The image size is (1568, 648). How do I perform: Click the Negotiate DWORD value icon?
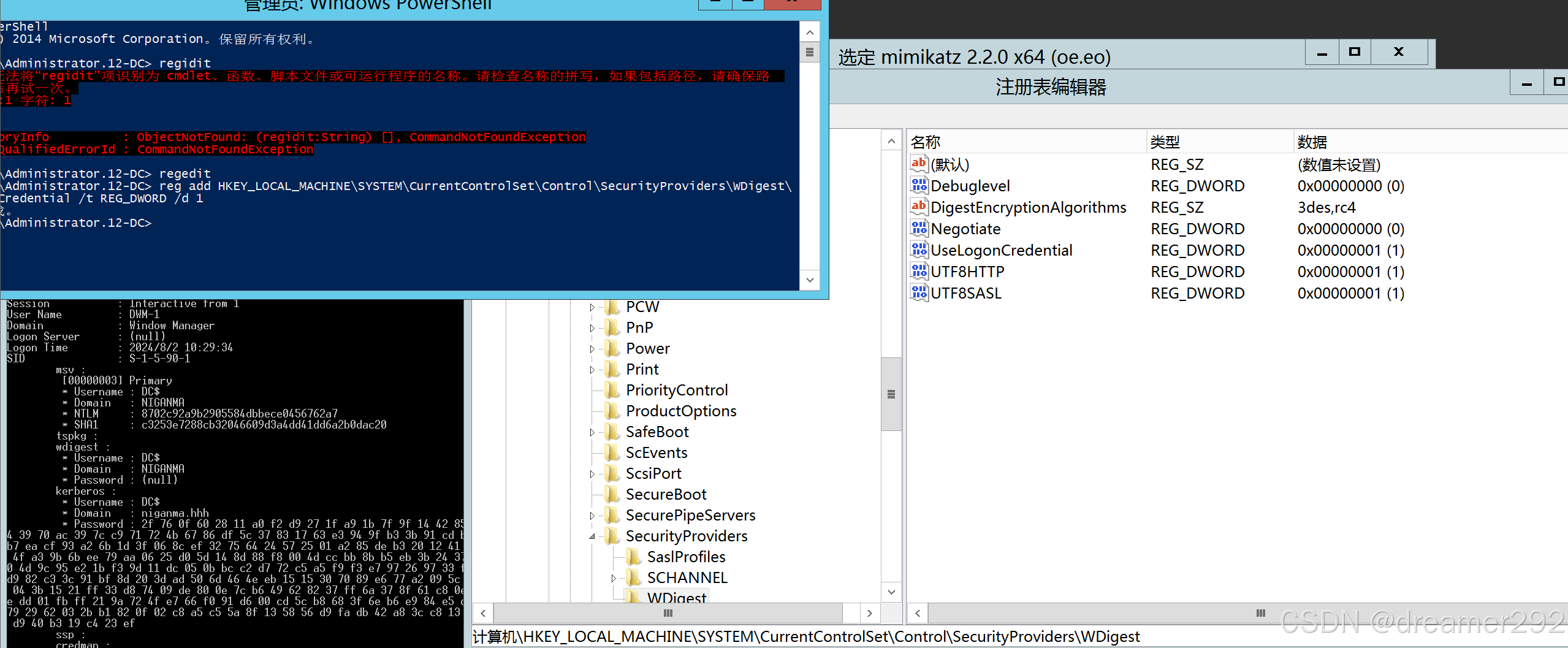coord(918,228)
